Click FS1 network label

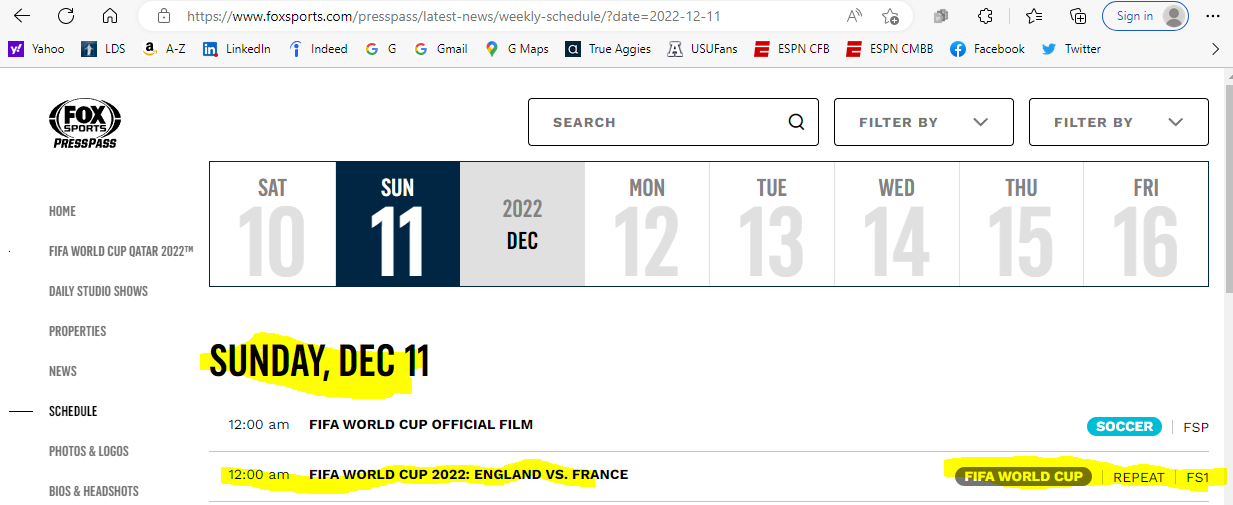point(1197,477)
